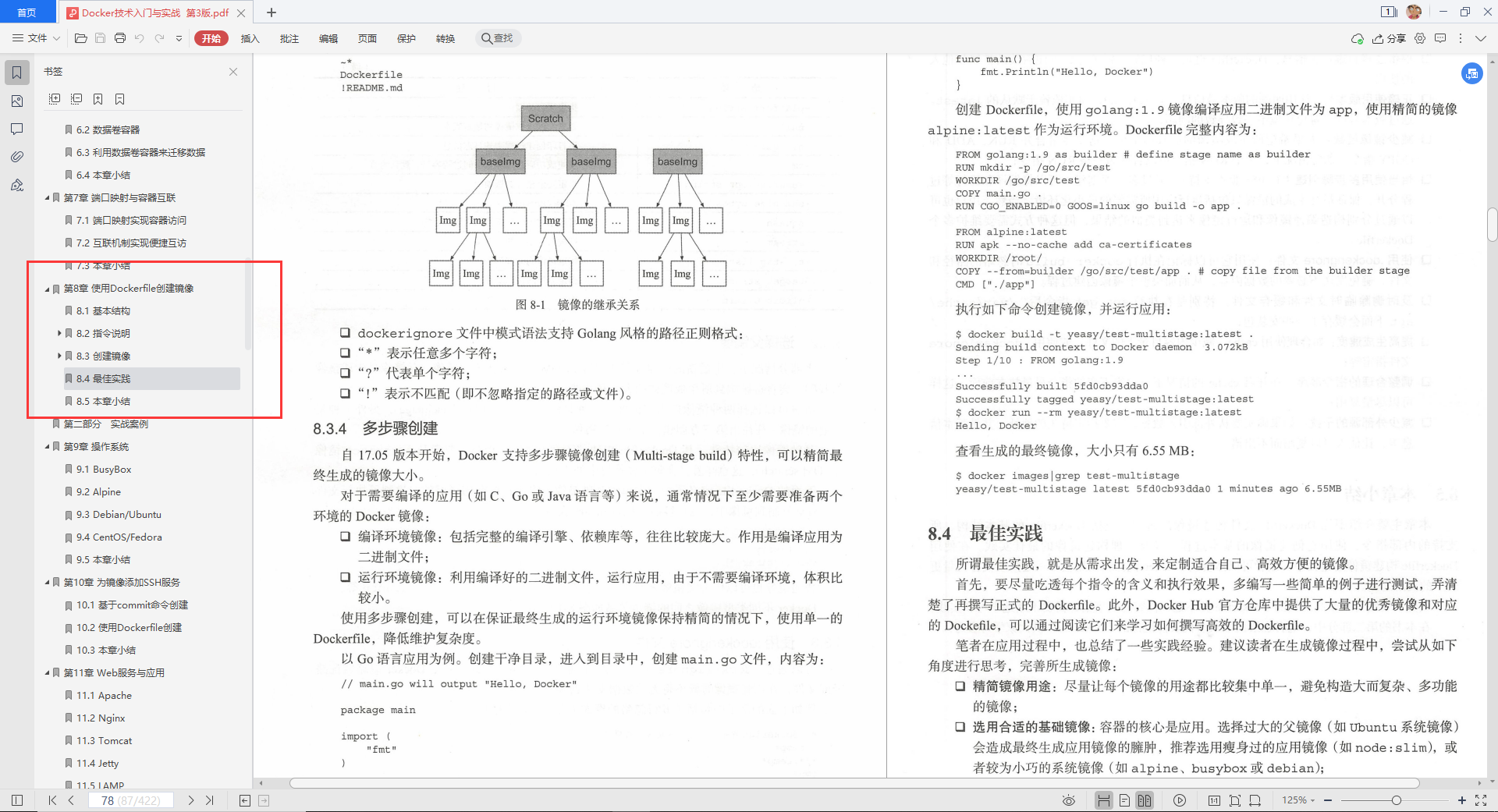Switch to continuous scrolling view

(1103, 800)
